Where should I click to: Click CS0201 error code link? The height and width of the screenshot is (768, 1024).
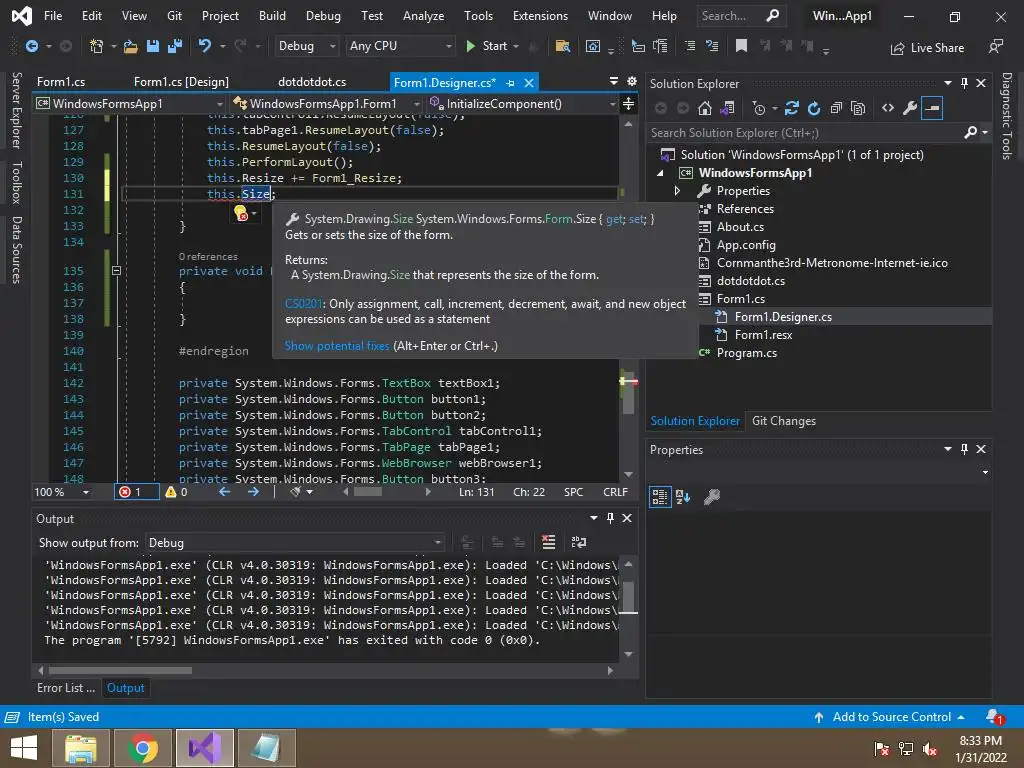[304, 304]
